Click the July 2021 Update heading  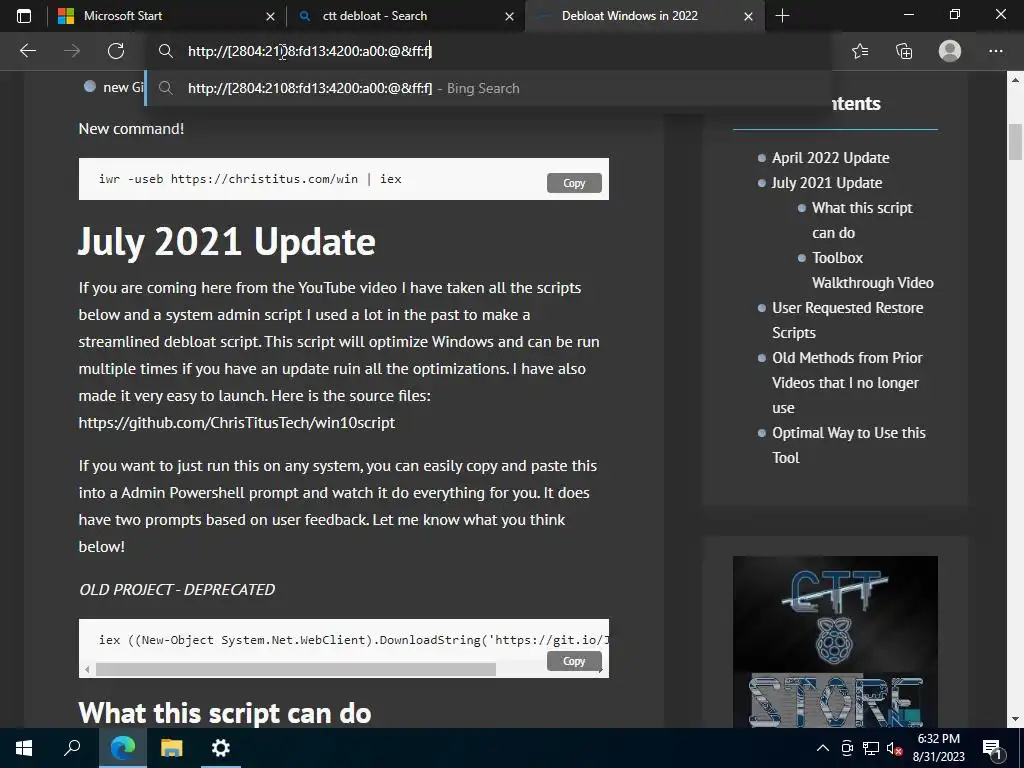pyautogui.click(x=227, y=242)
